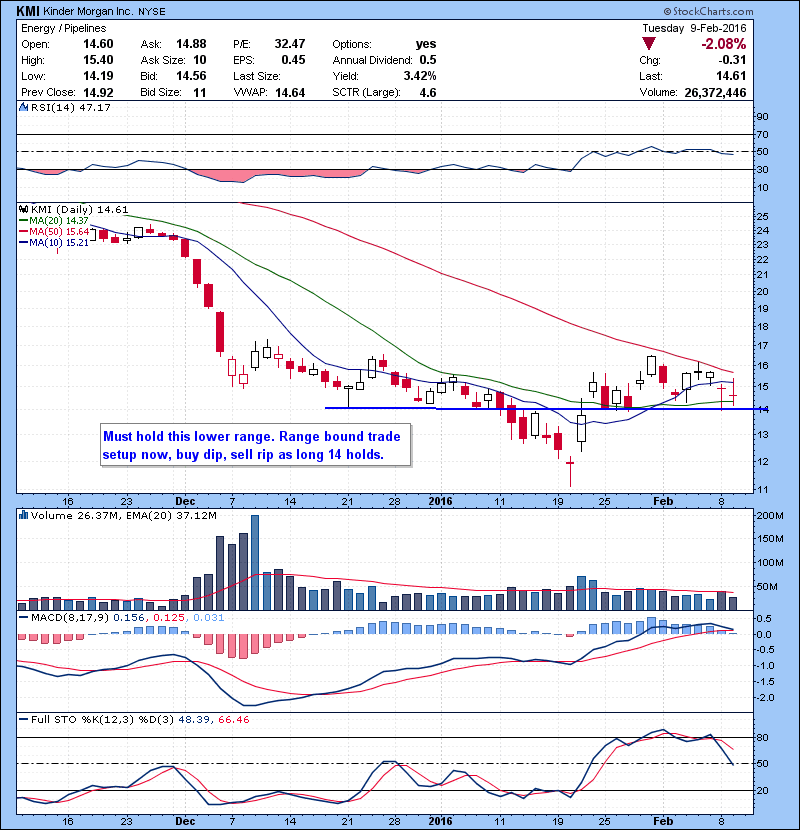Select the Yield value 3.42%
This screenshot has height=830, width=800.
click(x=420, y=76)
